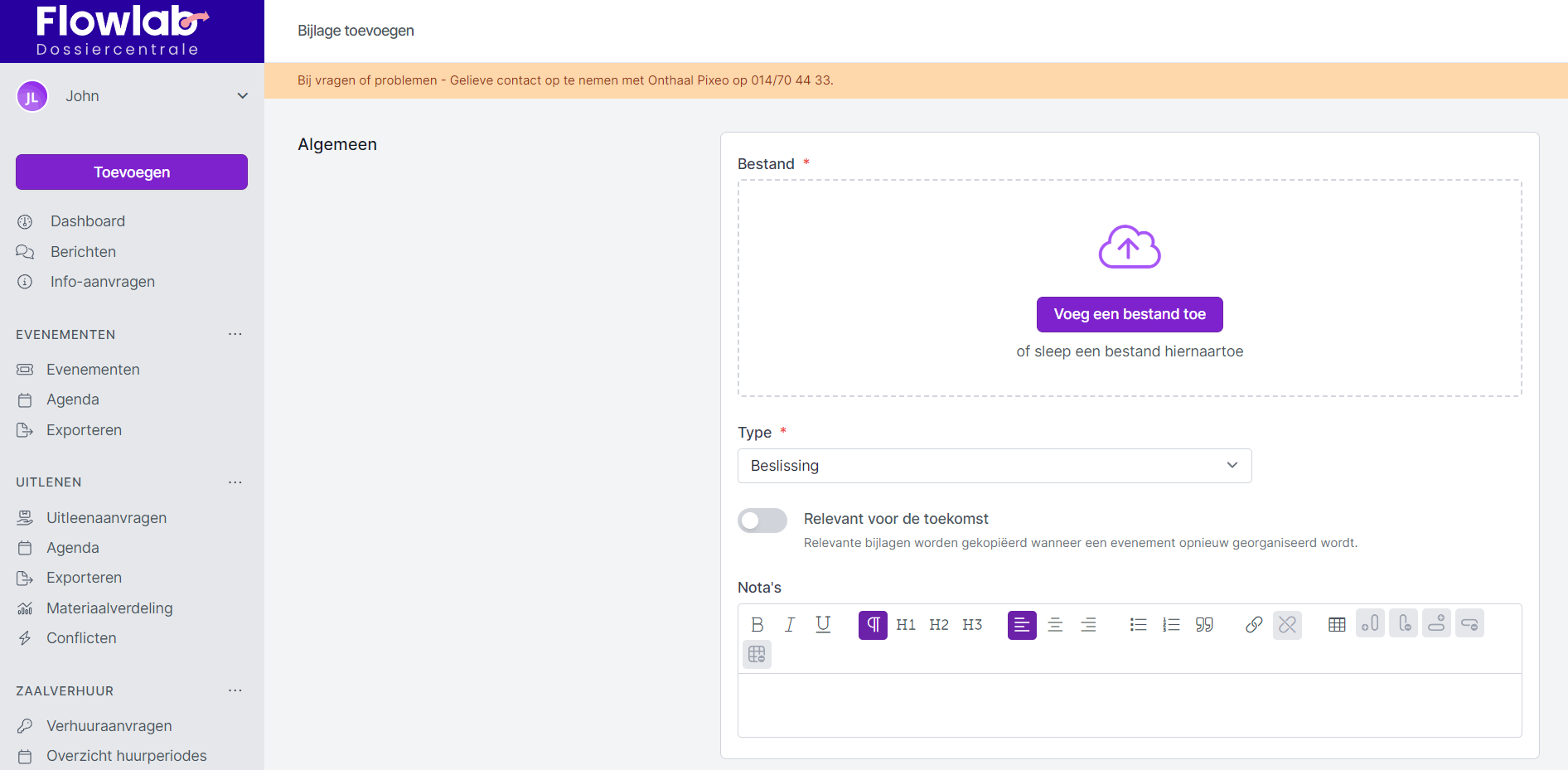Enable the 'Relevant voor de toekomst' switch

click(762, 521)
